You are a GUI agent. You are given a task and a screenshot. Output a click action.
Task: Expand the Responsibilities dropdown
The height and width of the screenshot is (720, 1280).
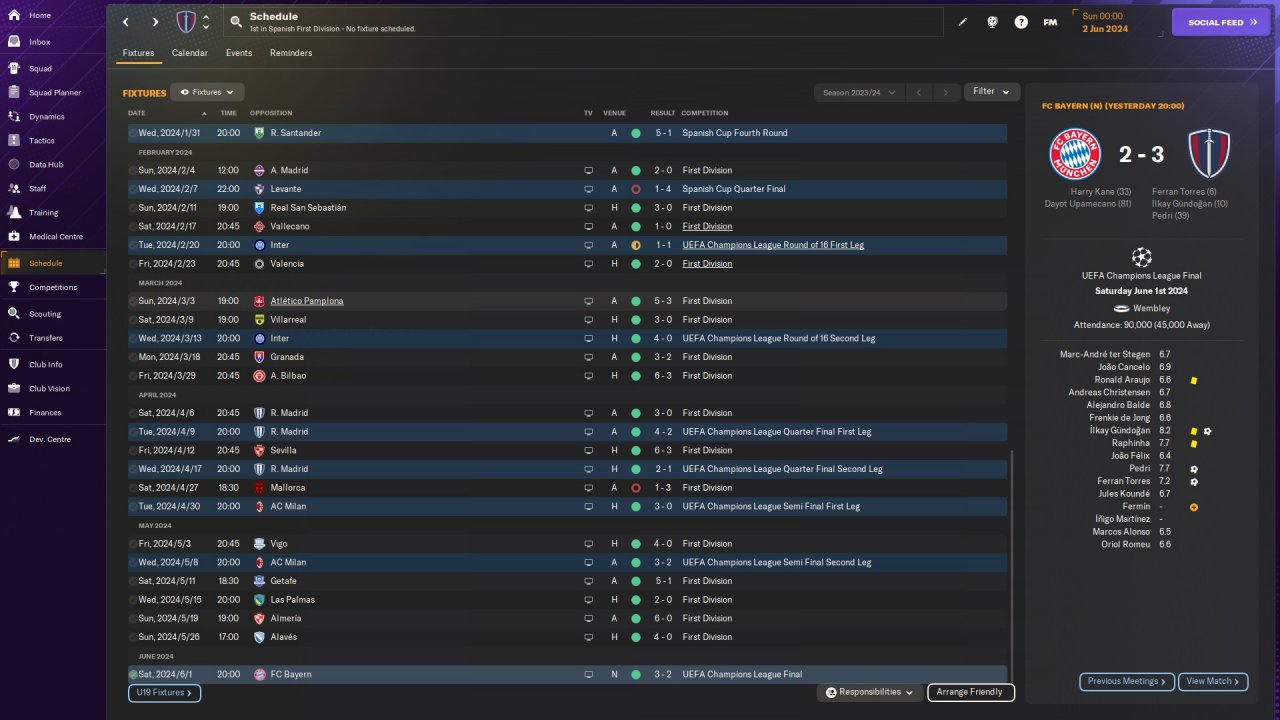click(870, 692)
